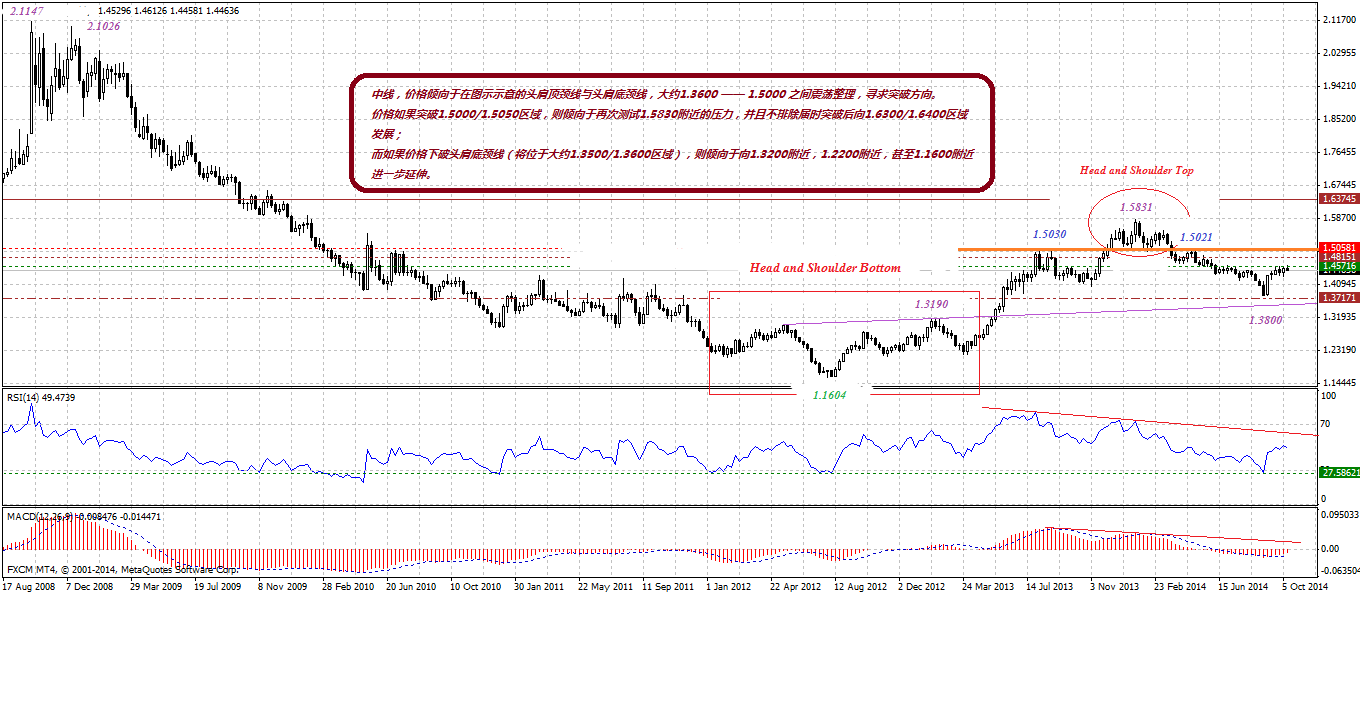The height and width of the screenshot is (720, 1360).
Task: Select the red Chinese analysis comment box
Action: click(x=673, y=132)
